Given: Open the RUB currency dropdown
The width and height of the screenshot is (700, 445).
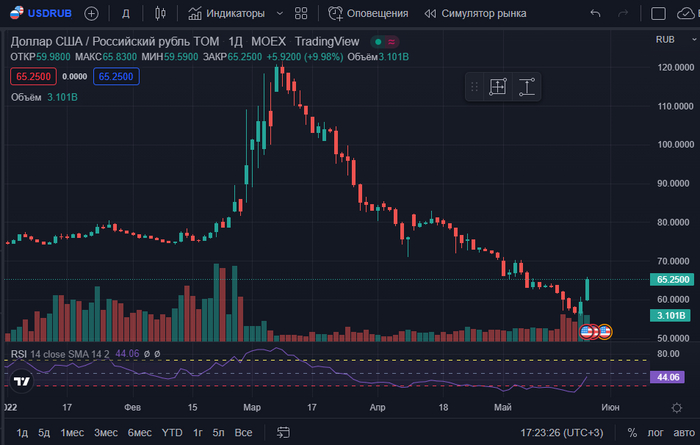Looking at the screenshot, I should (675, 40).
